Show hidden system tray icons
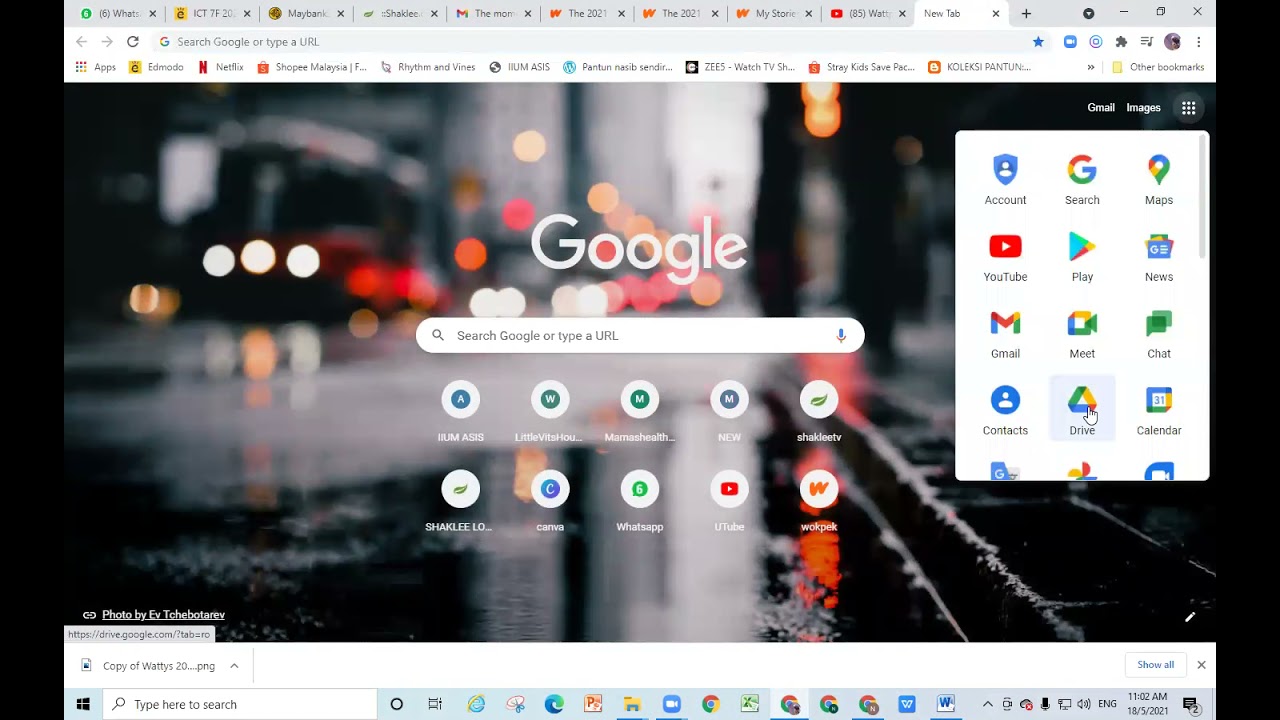 coord(987,704)
